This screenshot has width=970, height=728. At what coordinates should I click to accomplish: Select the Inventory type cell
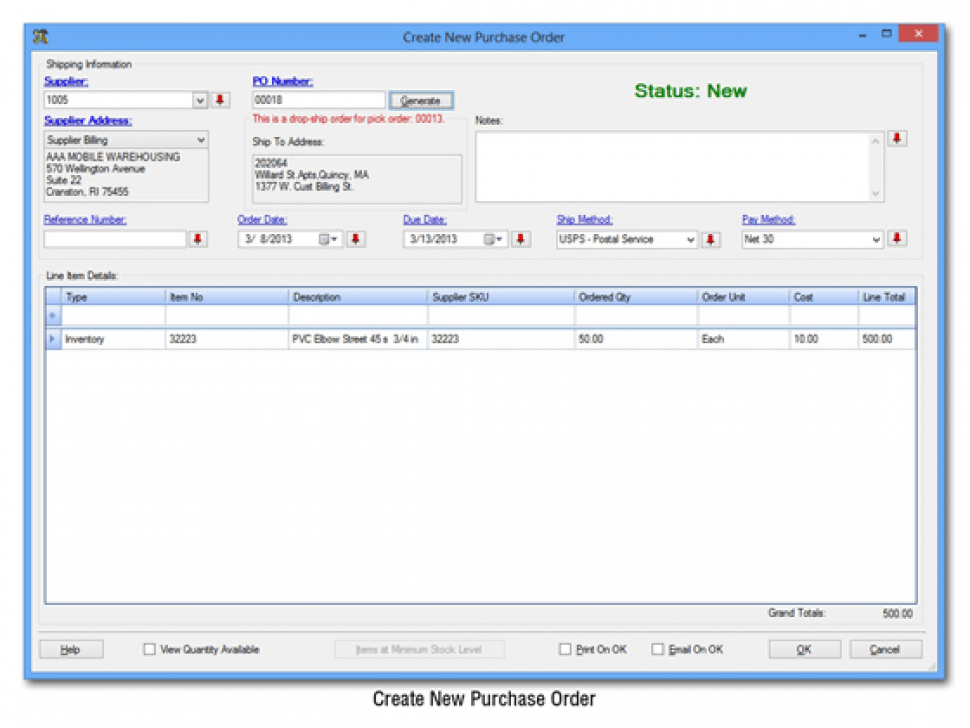(x=113, y=339)
